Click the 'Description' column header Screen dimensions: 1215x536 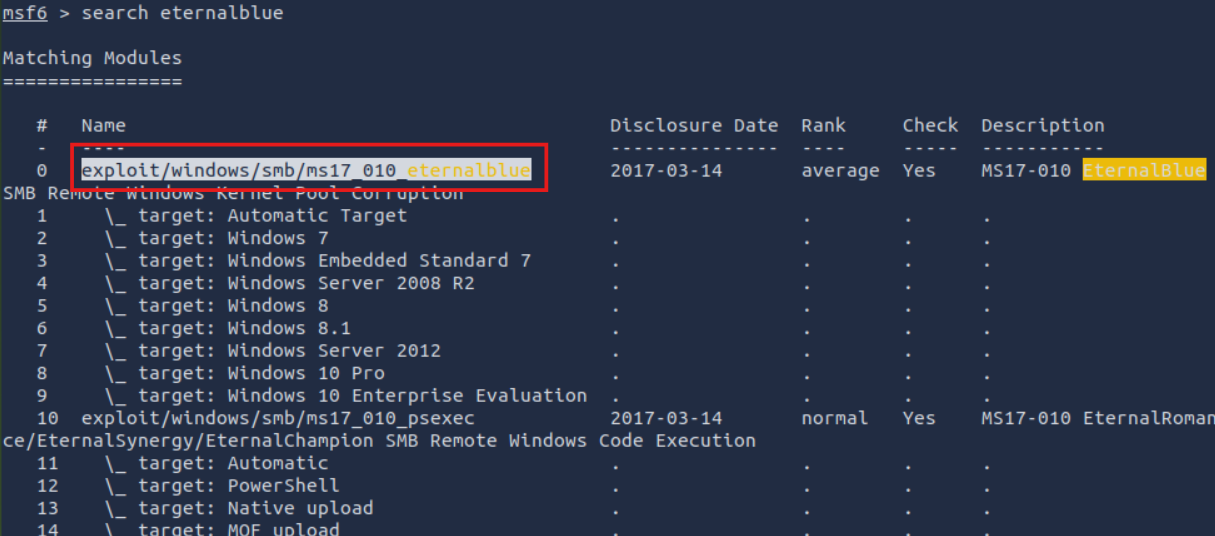[x=1043, y=126]
